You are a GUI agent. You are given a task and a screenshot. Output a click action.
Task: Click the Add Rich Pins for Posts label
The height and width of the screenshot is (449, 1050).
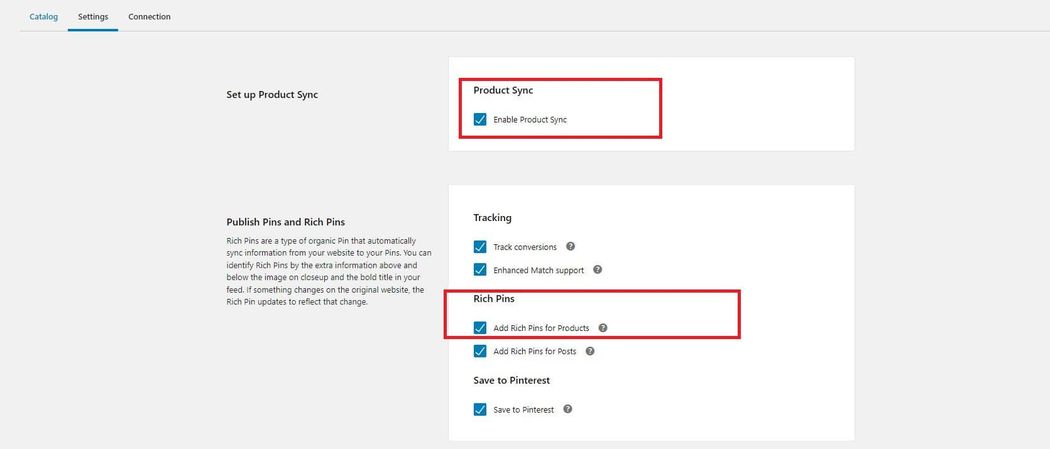point(534,351)
